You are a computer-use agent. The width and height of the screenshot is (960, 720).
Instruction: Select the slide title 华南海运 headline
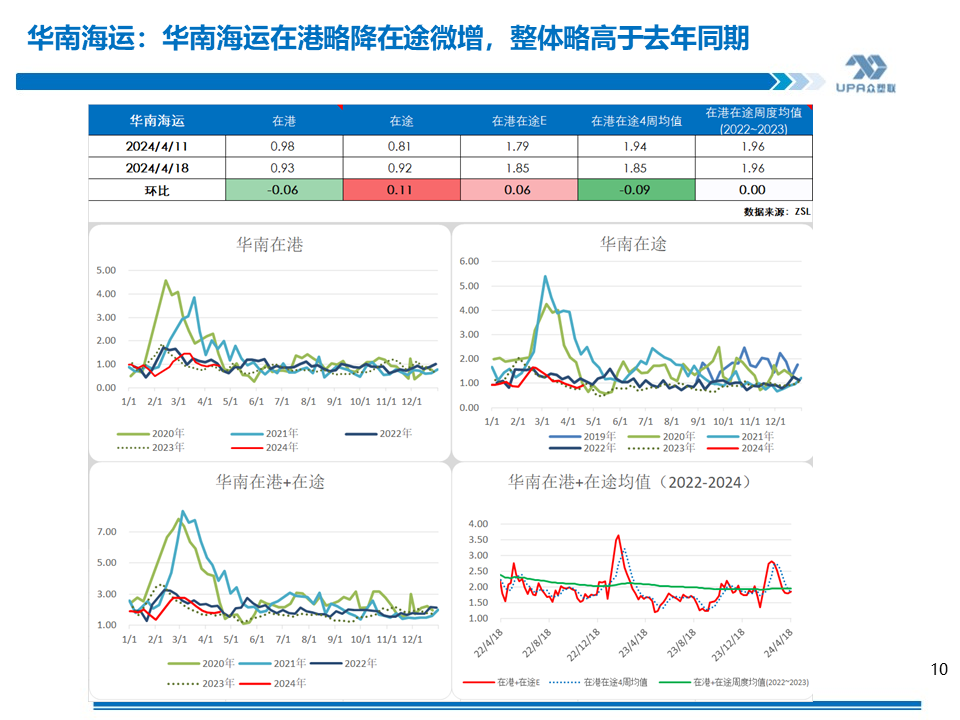tap(388, 38)
